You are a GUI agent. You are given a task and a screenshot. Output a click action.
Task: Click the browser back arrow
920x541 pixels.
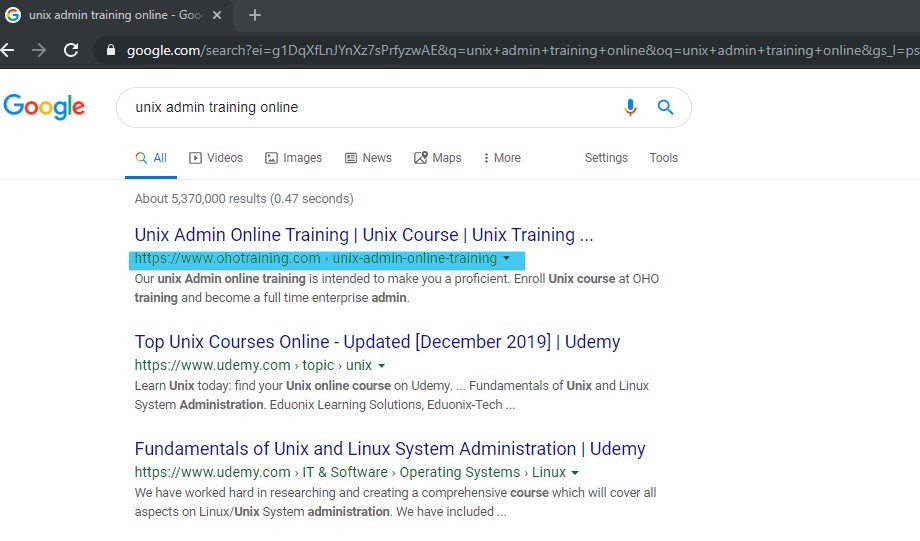[x=7, y=50]
